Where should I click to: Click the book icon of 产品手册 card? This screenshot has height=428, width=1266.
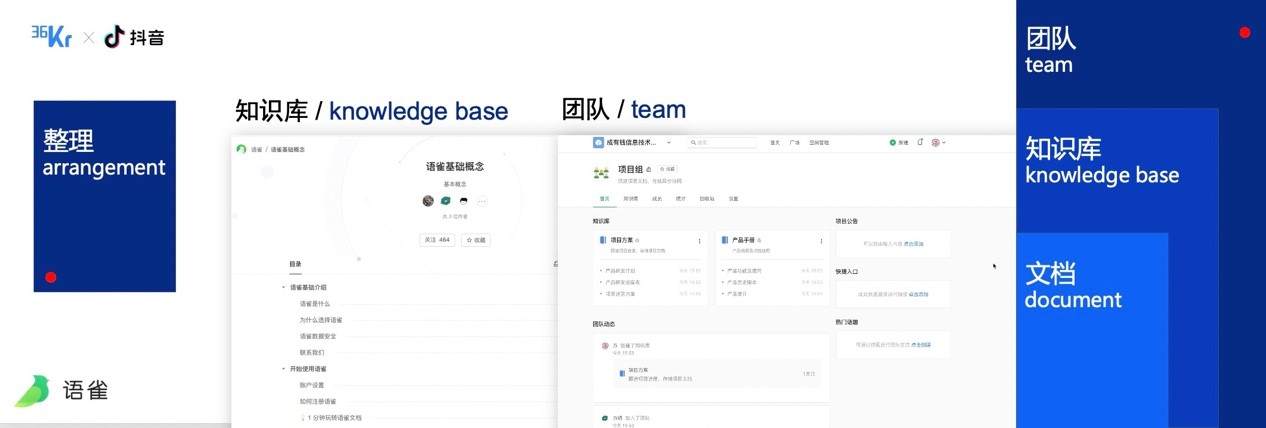[725, 241]
